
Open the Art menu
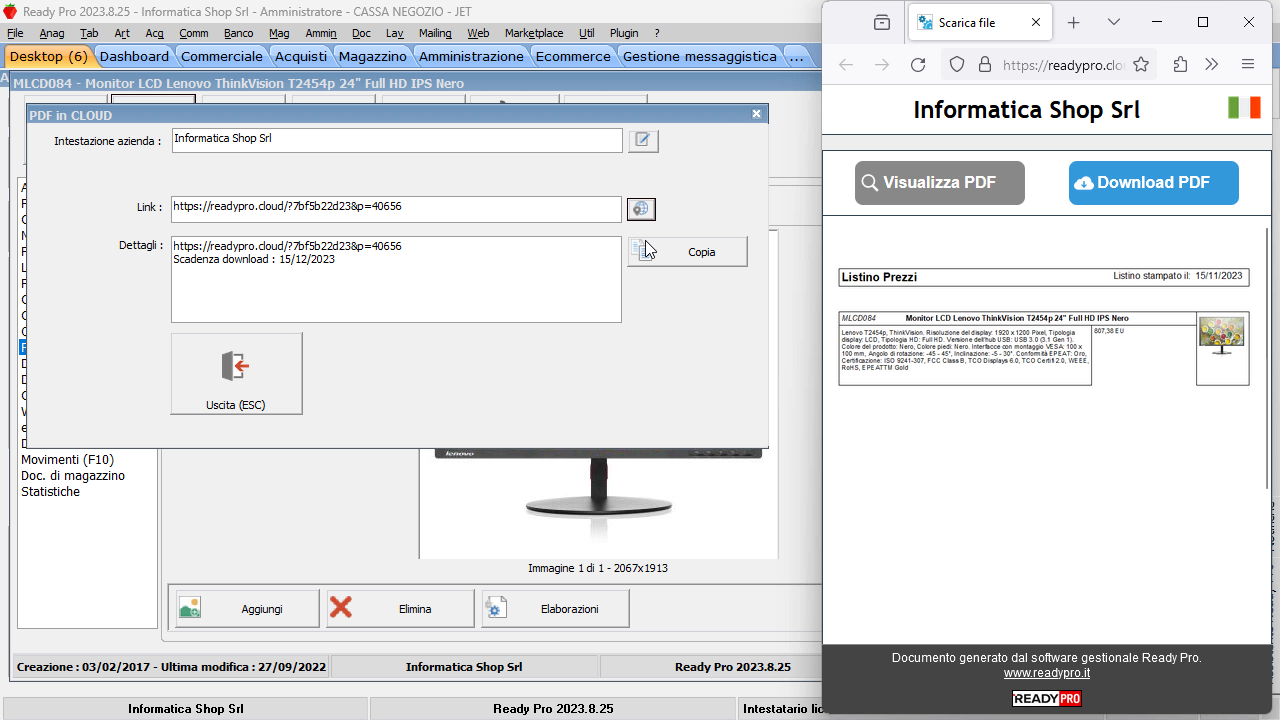[x=122, y=33]
